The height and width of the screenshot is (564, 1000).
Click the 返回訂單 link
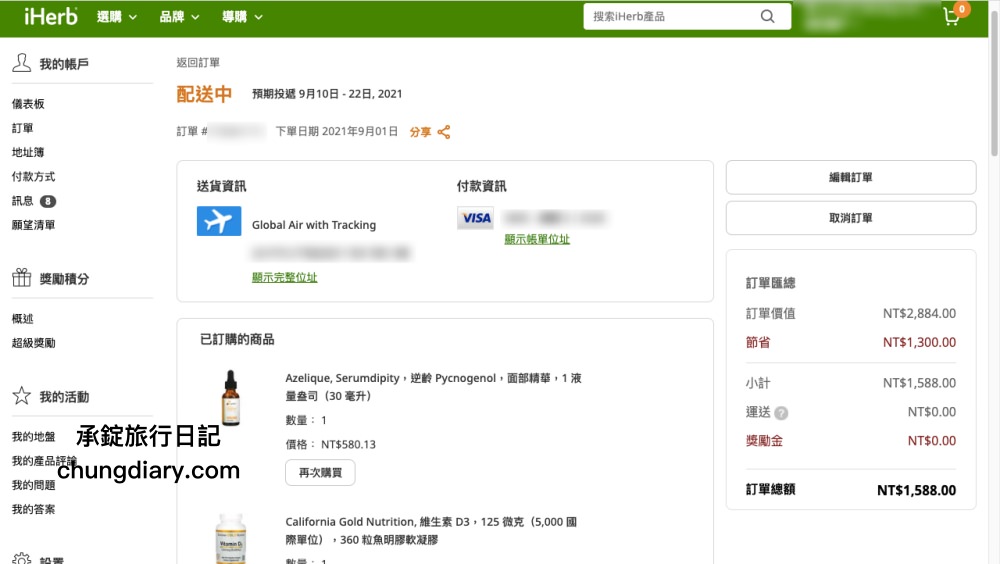[198, 63]
